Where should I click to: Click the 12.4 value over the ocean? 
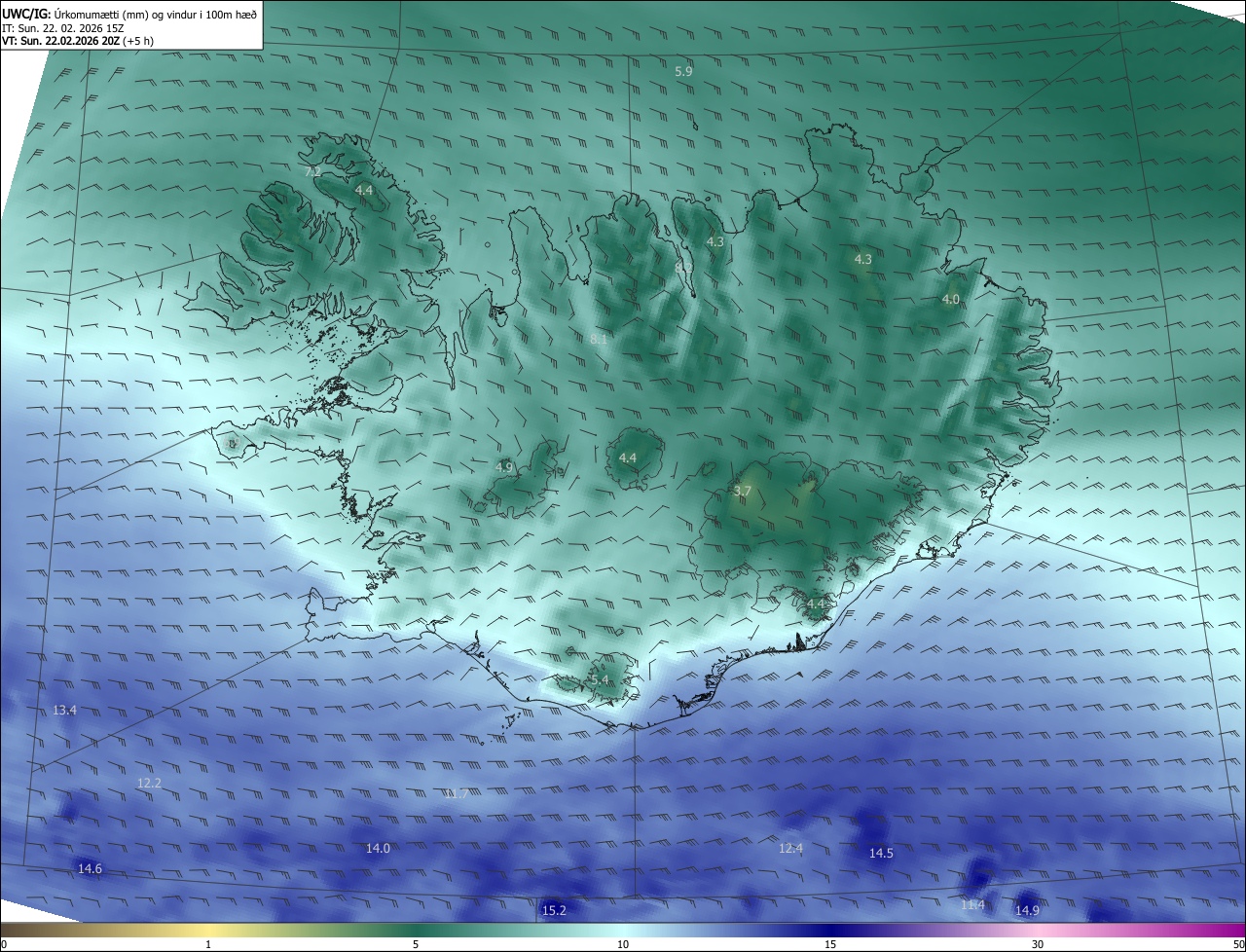pos(790,849)
